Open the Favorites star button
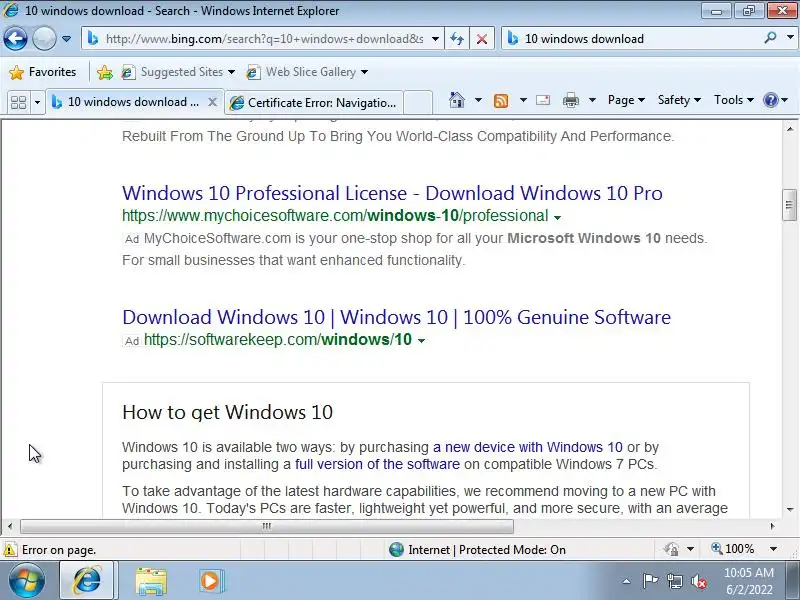 click(x=43, y=72)
